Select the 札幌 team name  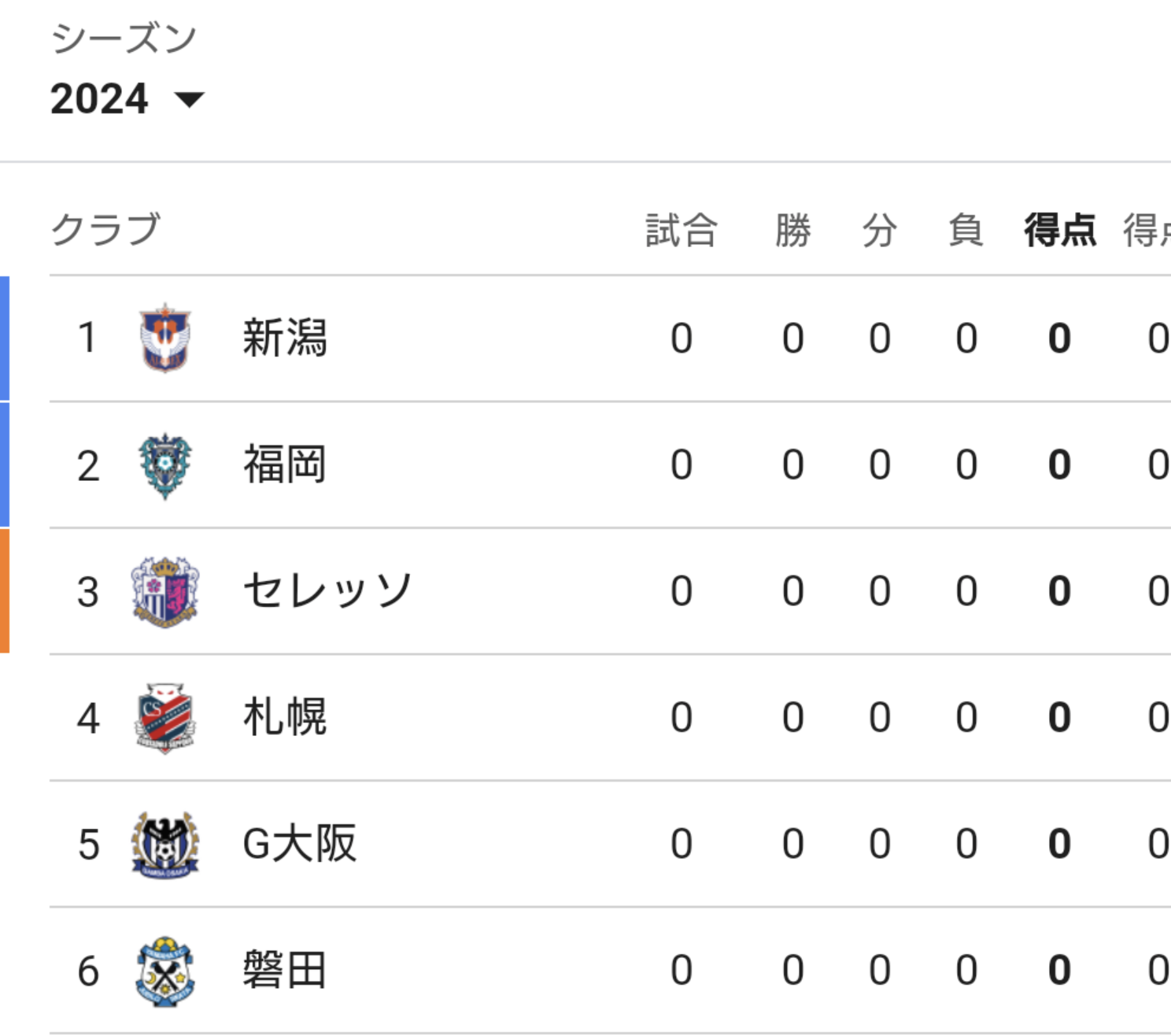click(x=285, y=717)
